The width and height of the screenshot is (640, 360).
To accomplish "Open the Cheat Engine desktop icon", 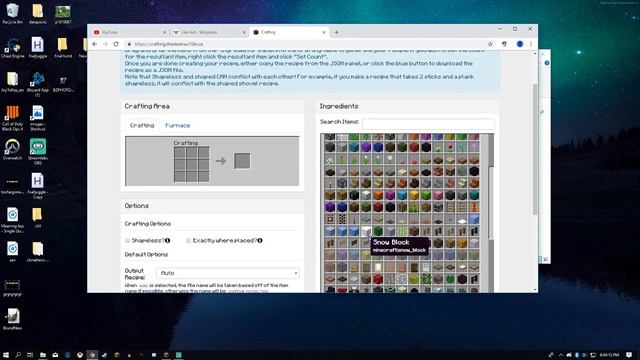I will (12, 48).
